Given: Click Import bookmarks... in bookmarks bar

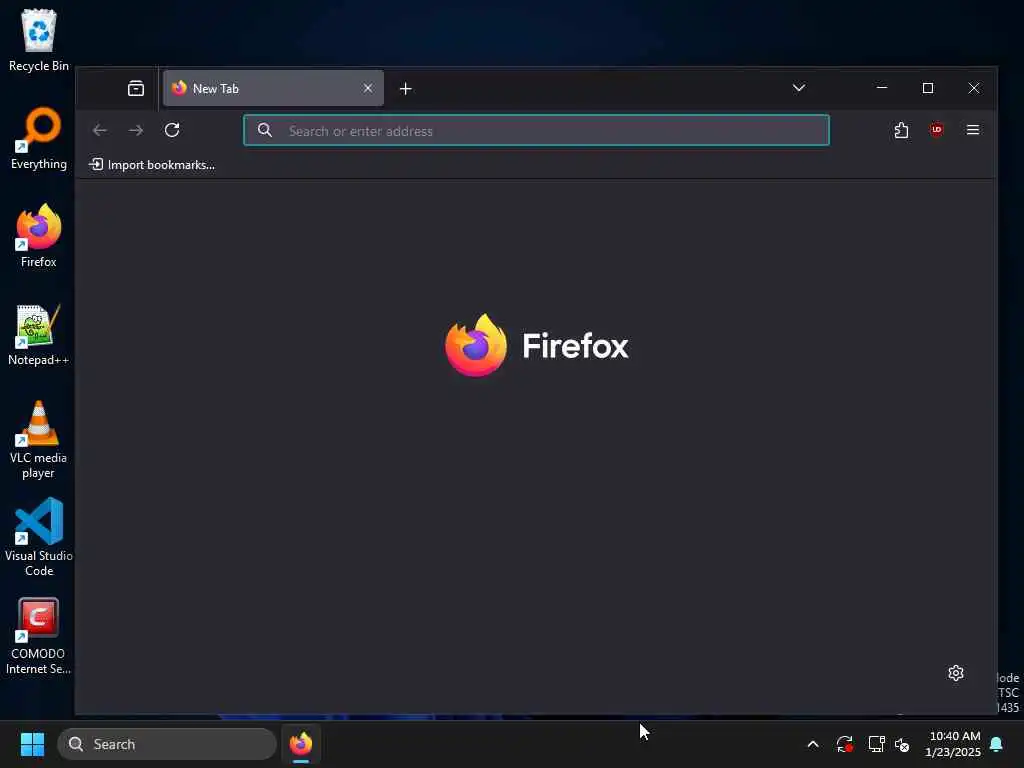Looking at the screenshot, I should coord(152,165).
